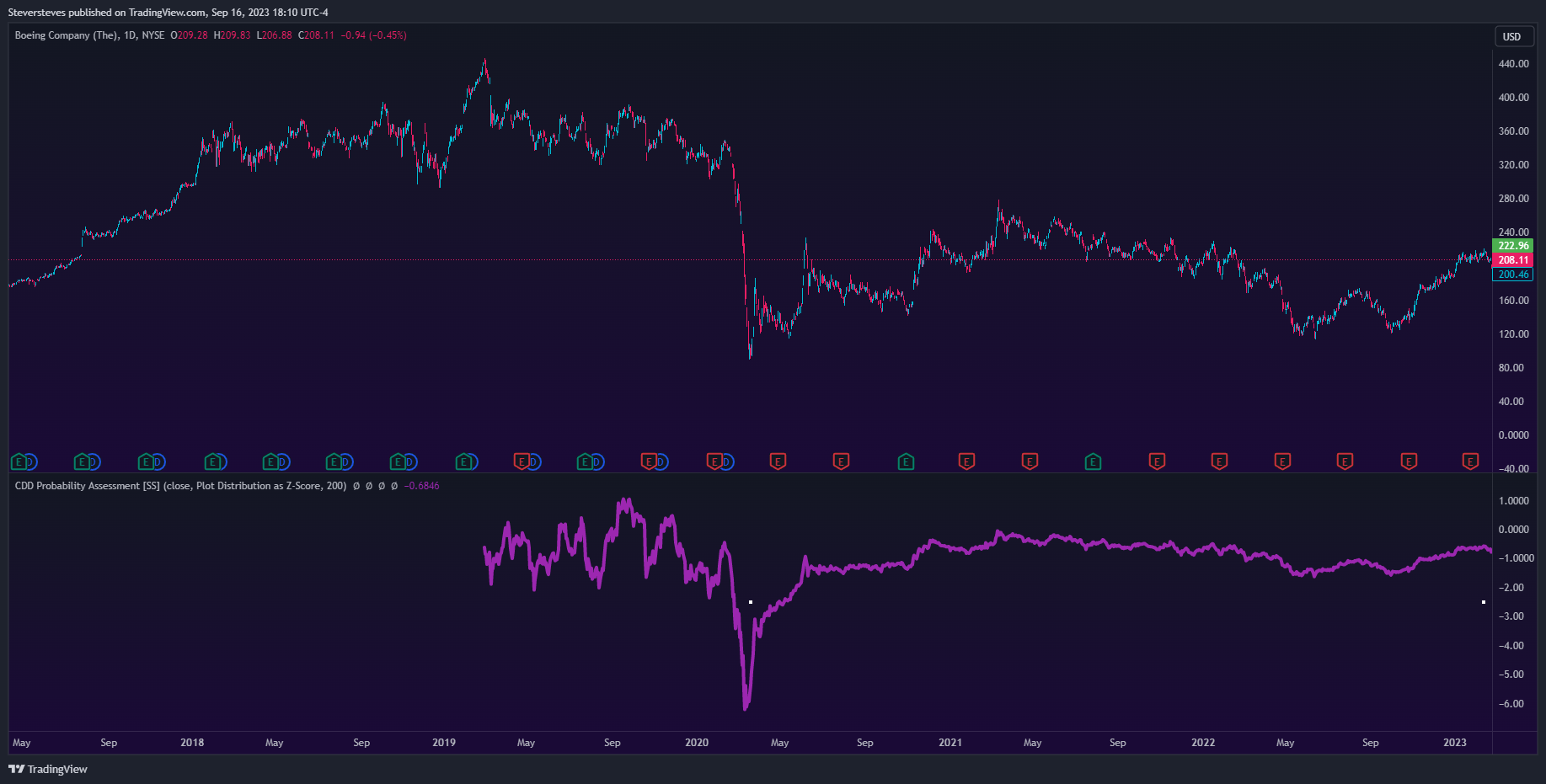Click the red earnings marker above May 2022
The image size is (1546, 784).
(1282, 461)
